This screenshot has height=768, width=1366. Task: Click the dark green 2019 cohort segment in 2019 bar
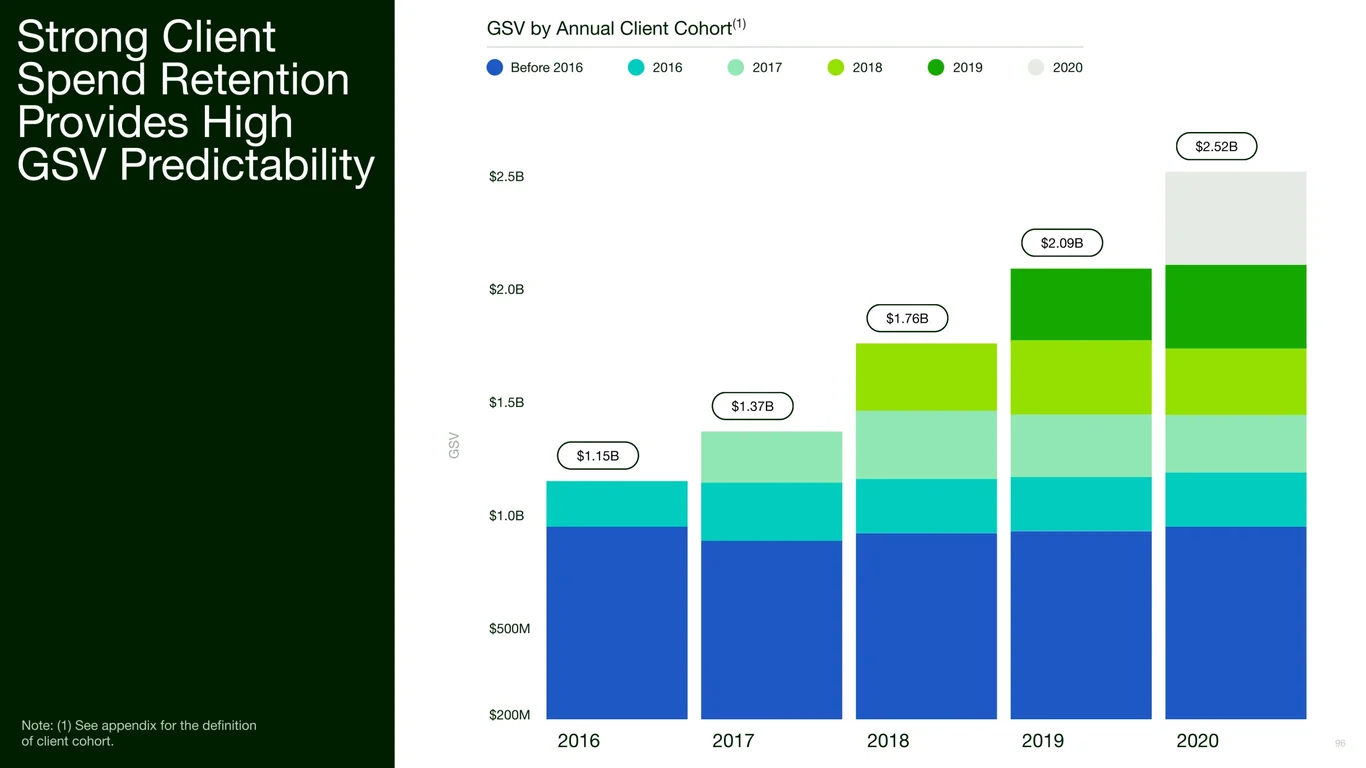pyautogui.click(x=1081, y=305)
